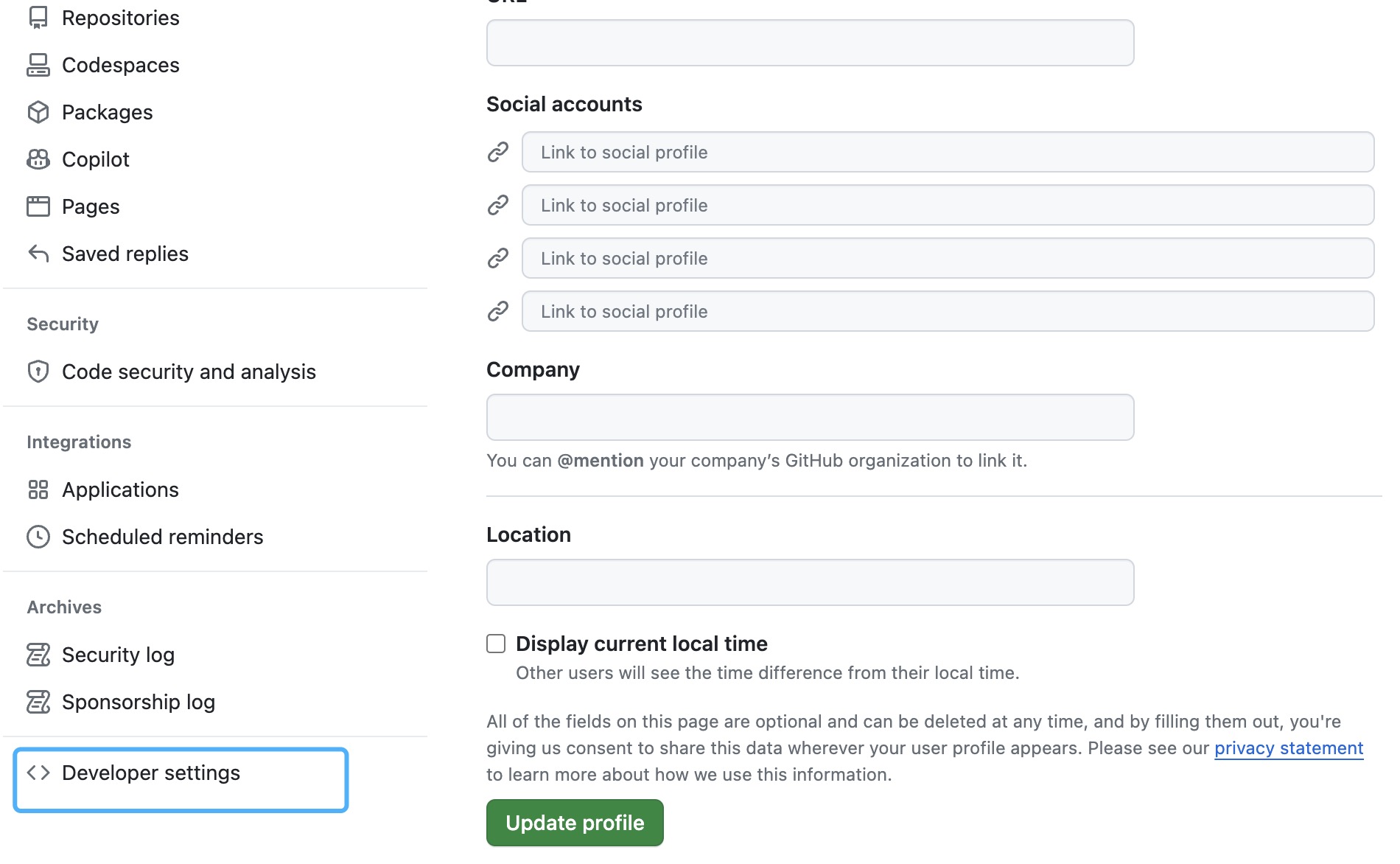Select the fourth social profile link field
Viewport: 1400px width, 864px height.
[948, 311]
